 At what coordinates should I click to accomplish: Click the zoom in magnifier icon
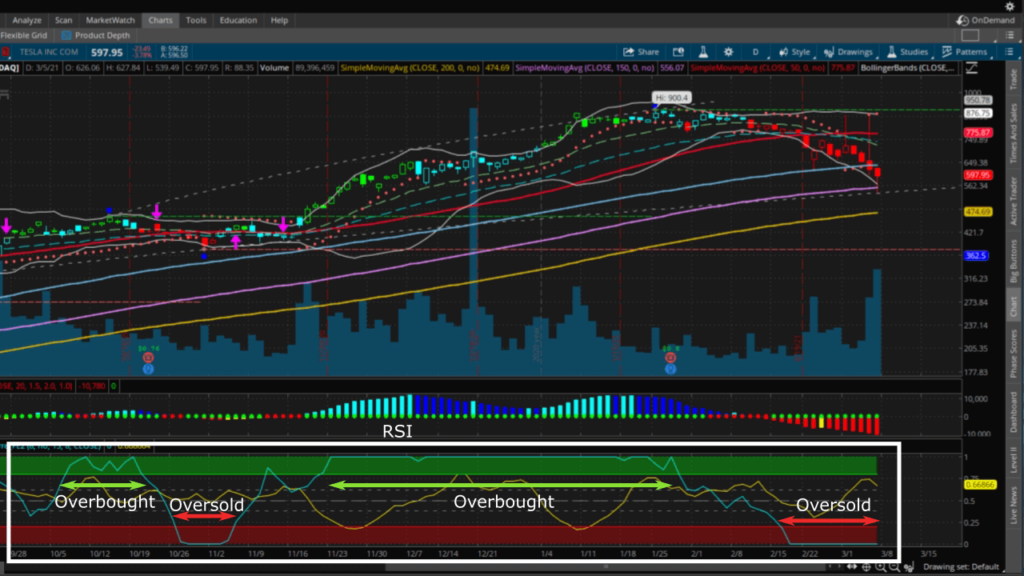[x=880, y=567]
